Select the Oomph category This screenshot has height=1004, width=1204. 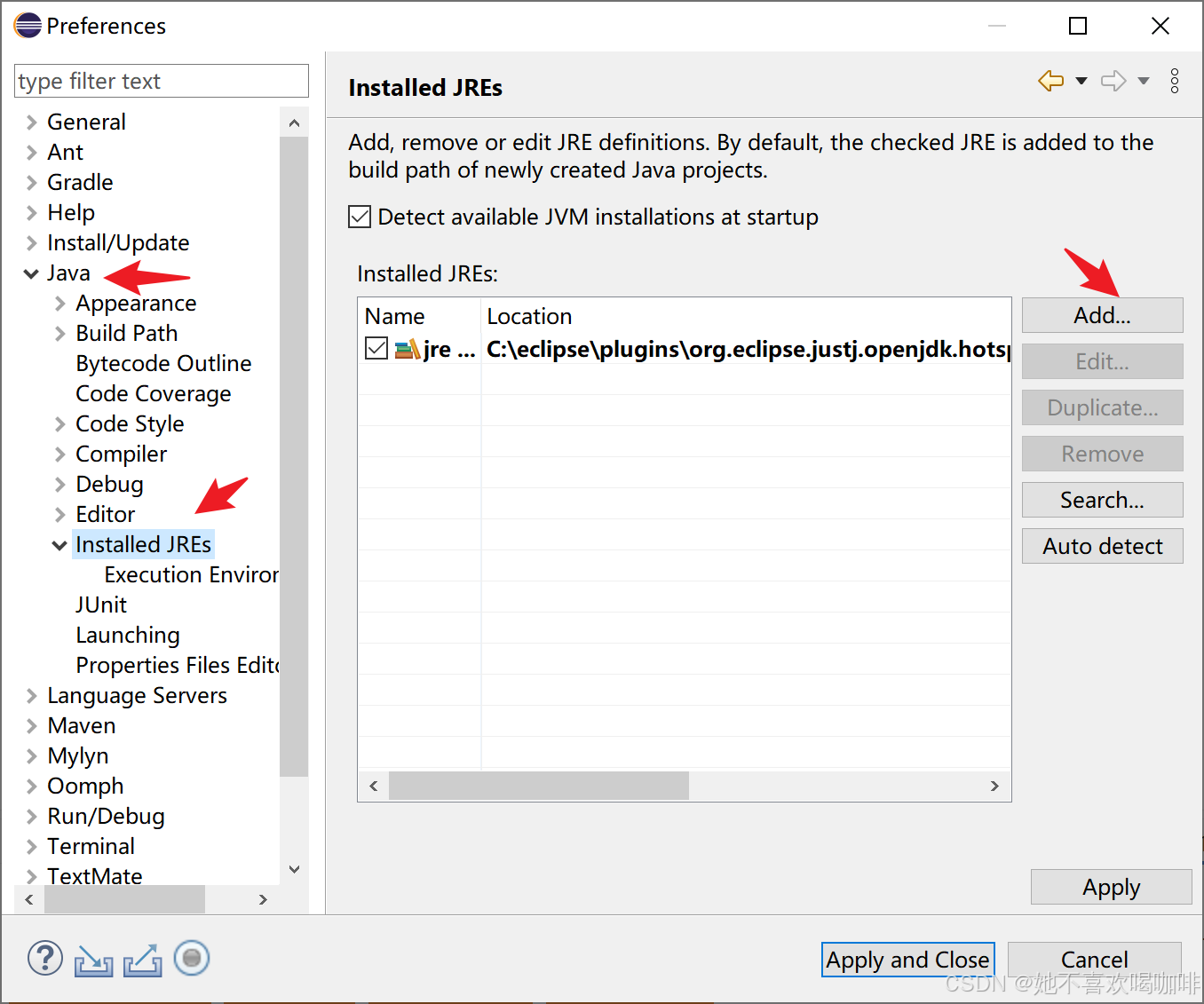(85, 787)
